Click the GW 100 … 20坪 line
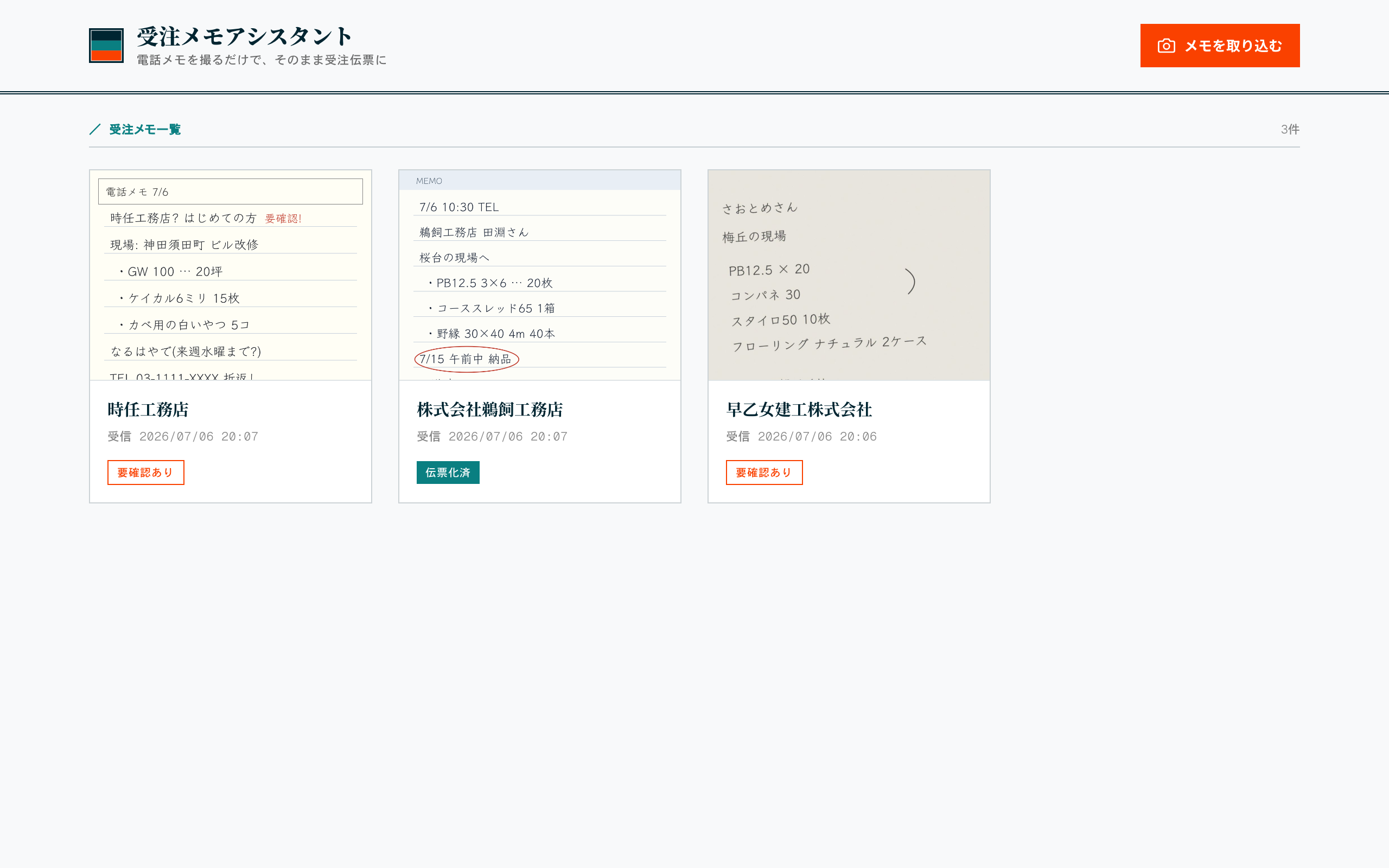Screen dimensions: 1389x868 pos(170,272)
